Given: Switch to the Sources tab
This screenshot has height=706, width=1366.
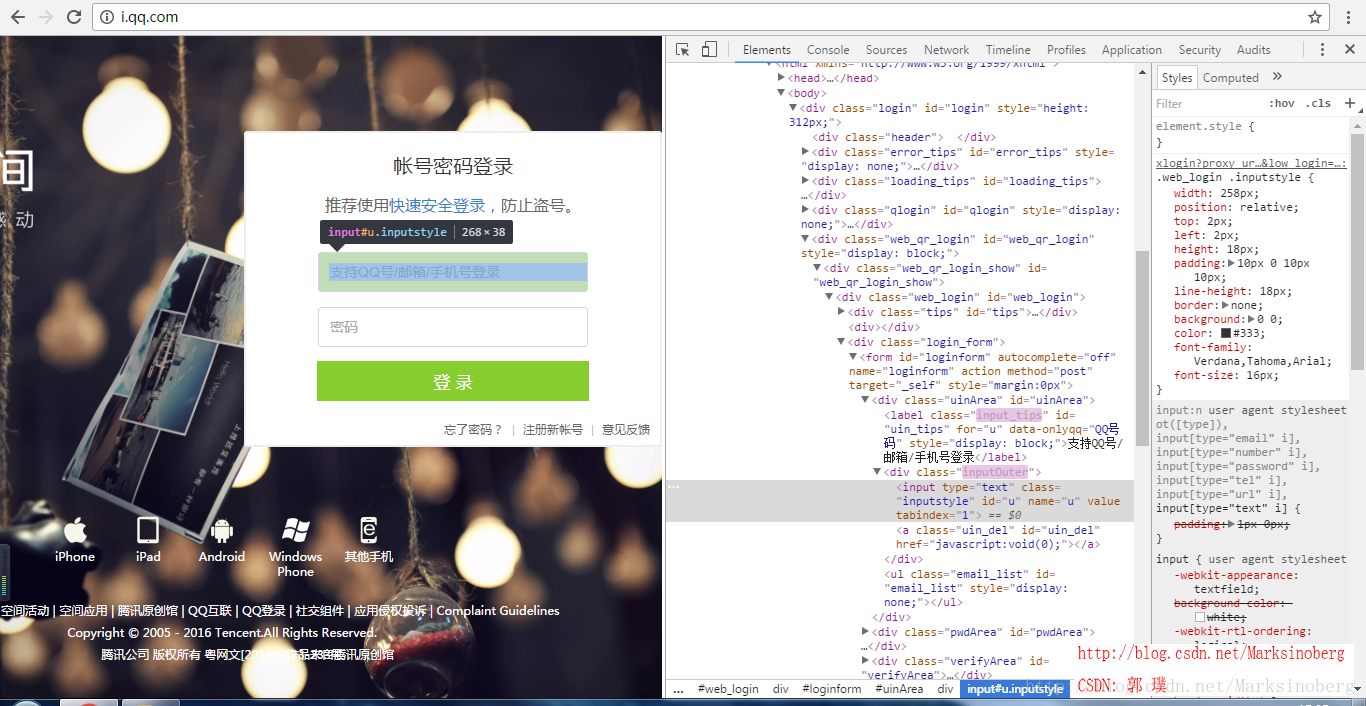Looking at the screenshot, I should click(x=886, y=50).
